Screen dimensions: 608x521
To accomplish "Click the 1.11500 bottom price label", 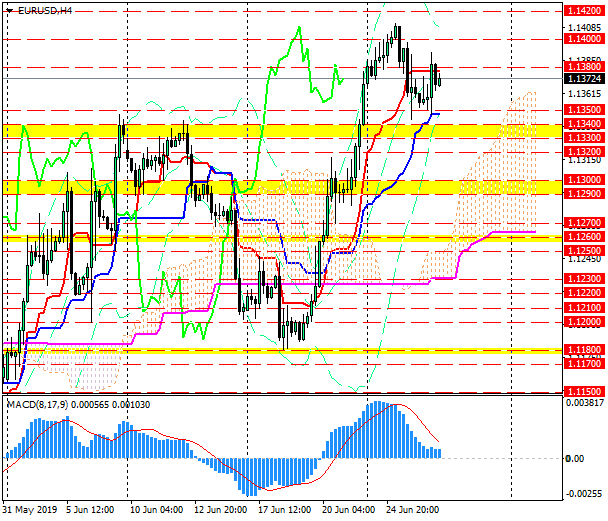I will coord(584,391).
